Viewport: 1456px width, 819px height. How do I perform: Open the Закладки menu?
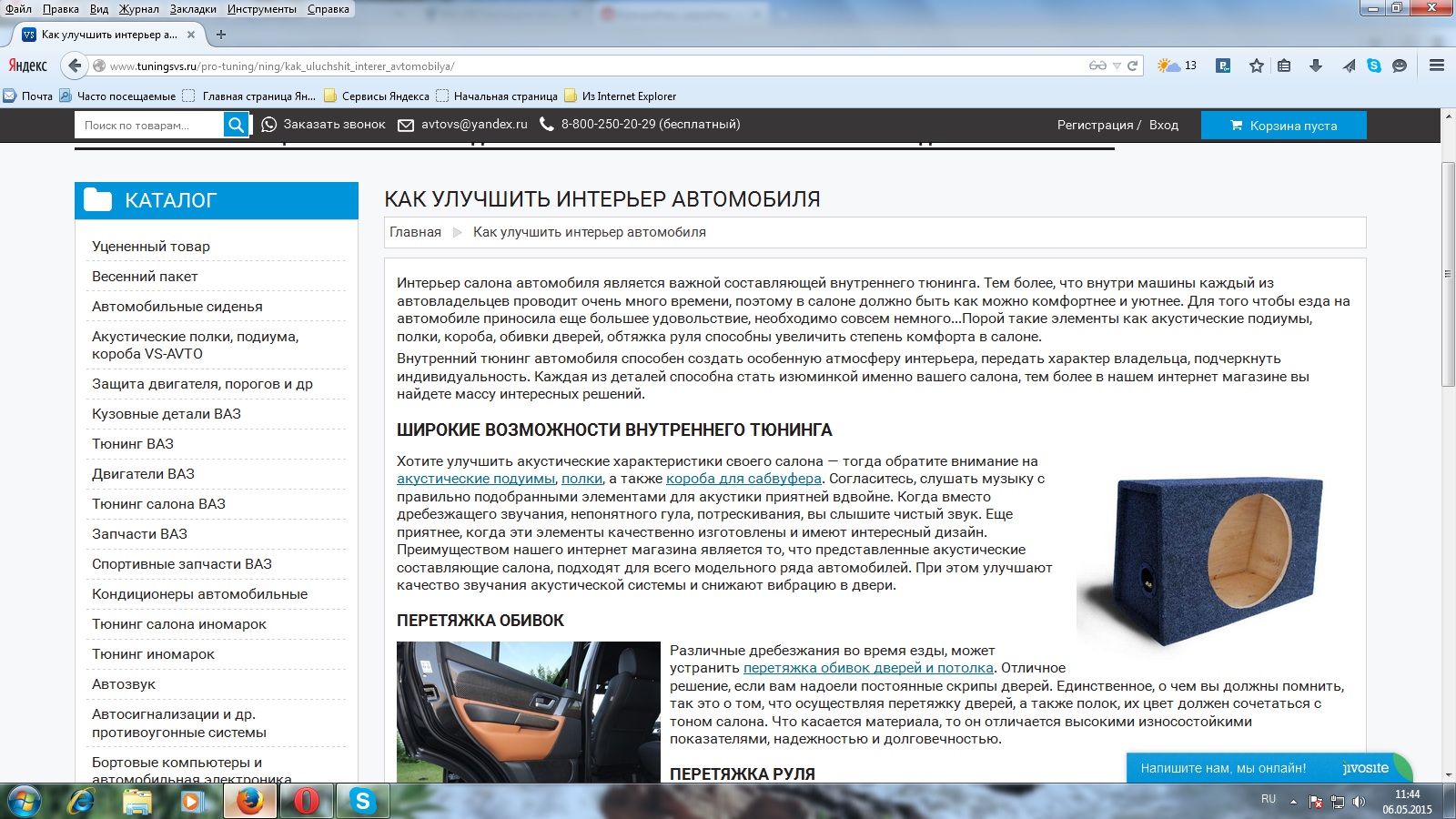(x=193, y=9)
